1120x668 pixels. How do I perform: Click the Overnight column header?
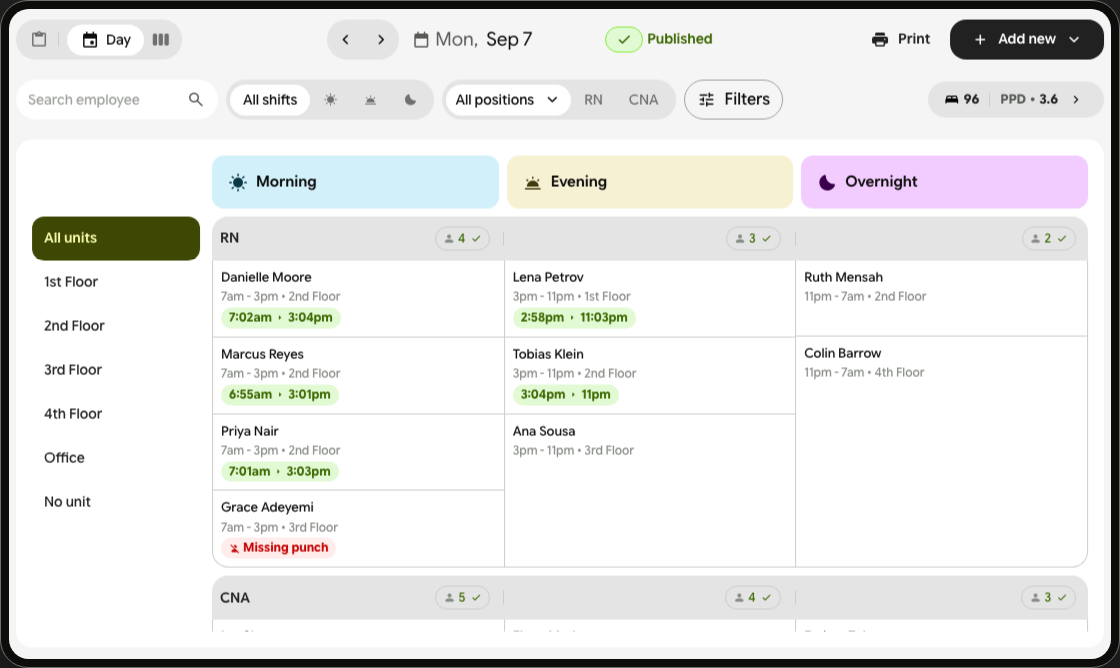[x=944, y=182]
